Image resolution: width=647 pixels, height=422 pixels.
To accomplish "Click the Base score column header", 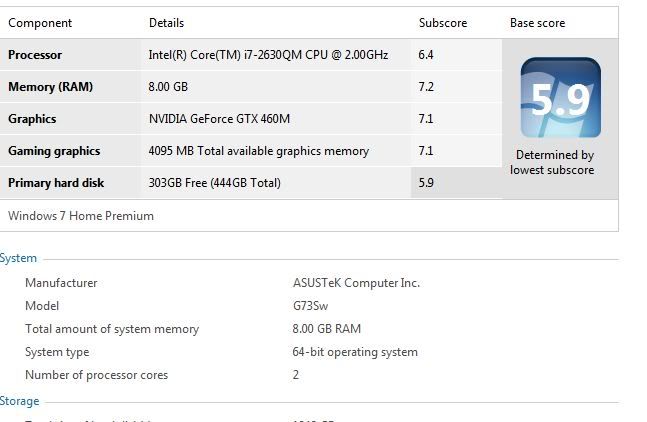I will 537,23.
